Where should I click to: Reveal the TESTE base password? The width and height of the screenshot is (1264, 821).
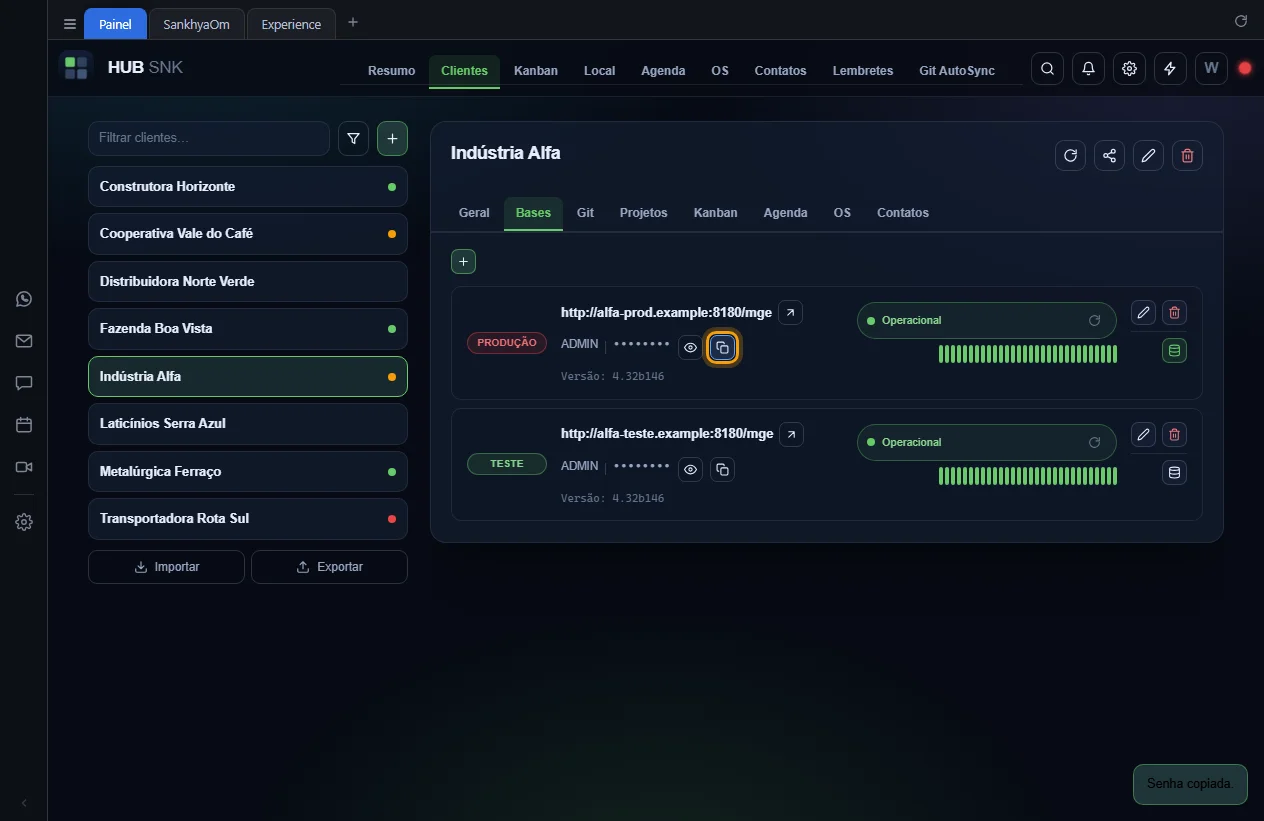pyautogui.click(x=690, y=469)
